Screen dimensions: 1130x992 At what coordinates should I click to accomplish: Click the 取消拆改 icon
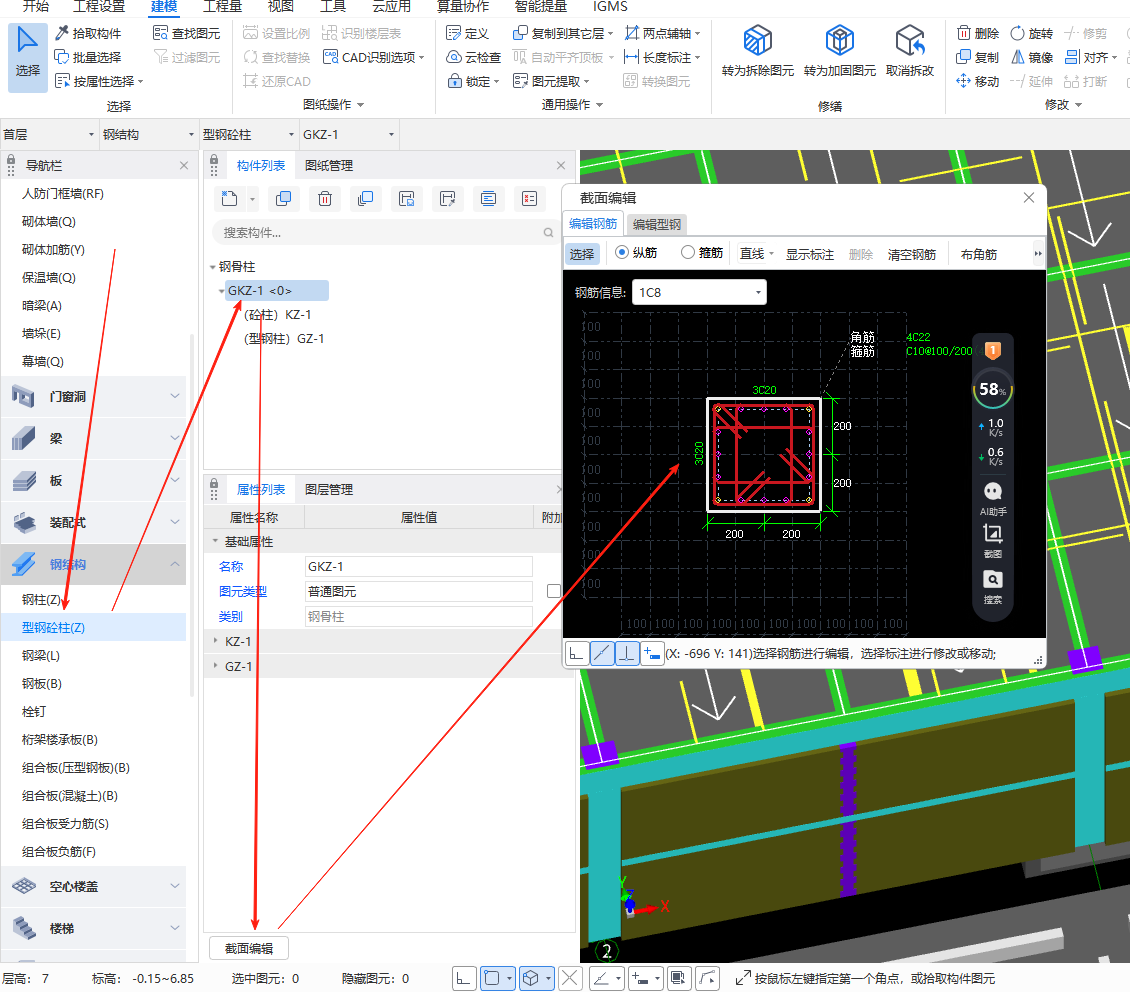[x=909, y=40]
